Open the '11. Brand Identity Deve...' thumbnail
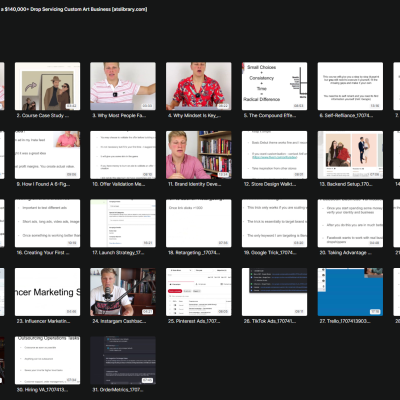 click(x=199, y=155)
